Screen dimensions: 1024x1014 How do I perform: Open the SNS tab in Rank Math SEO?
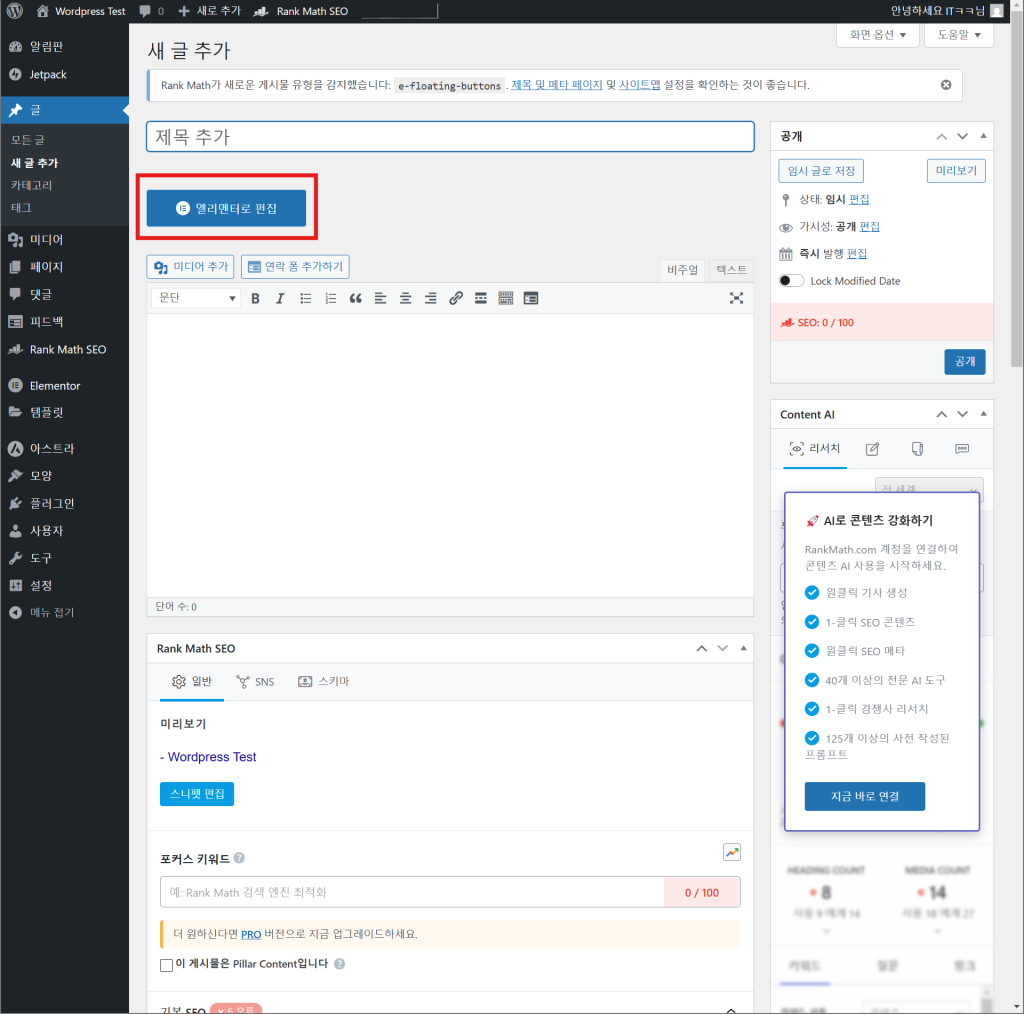click(255, 682)
